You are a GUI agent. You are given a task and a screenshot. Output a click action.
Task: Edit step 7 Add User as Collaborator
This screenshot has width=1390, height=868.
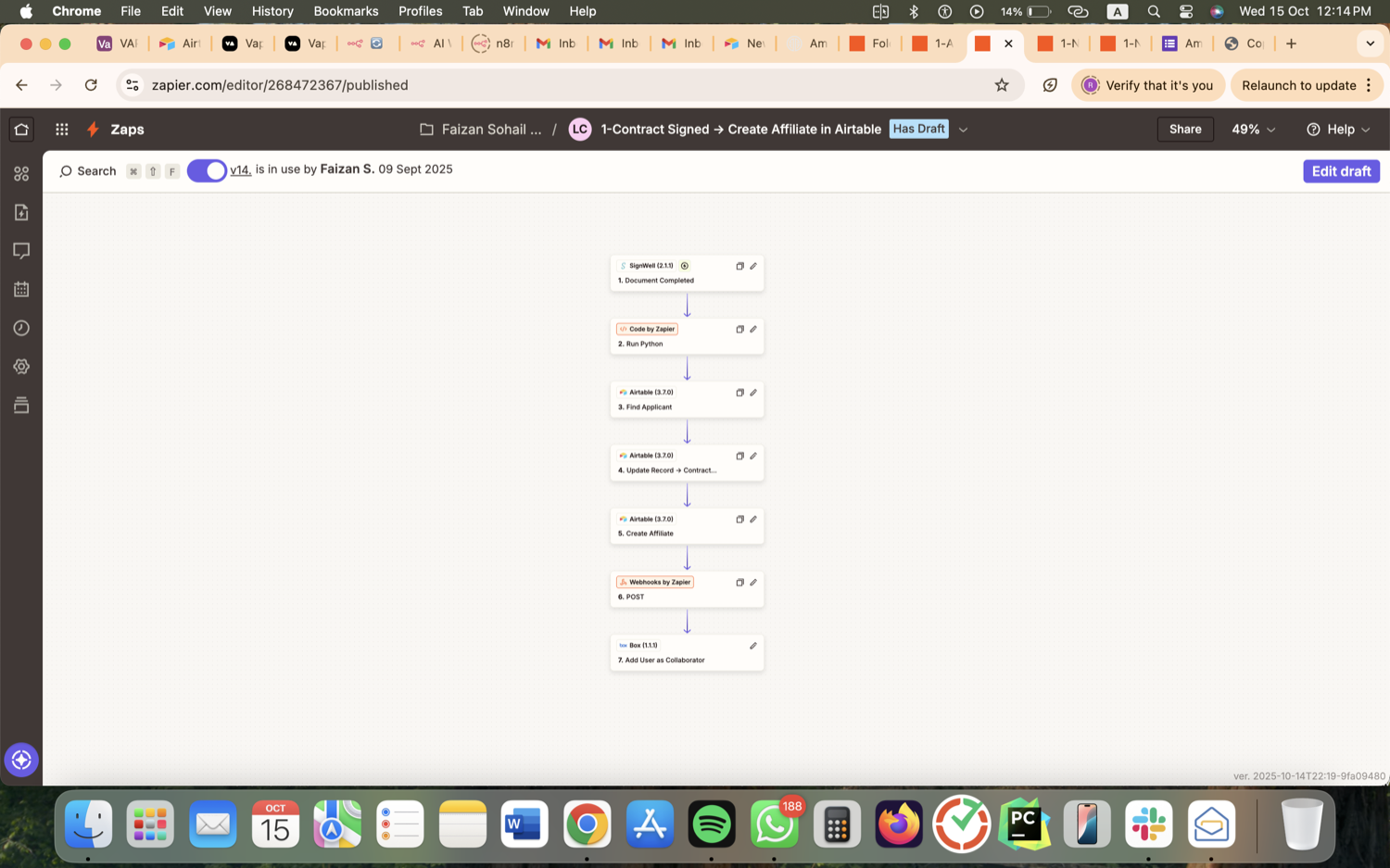coord(753,646)
